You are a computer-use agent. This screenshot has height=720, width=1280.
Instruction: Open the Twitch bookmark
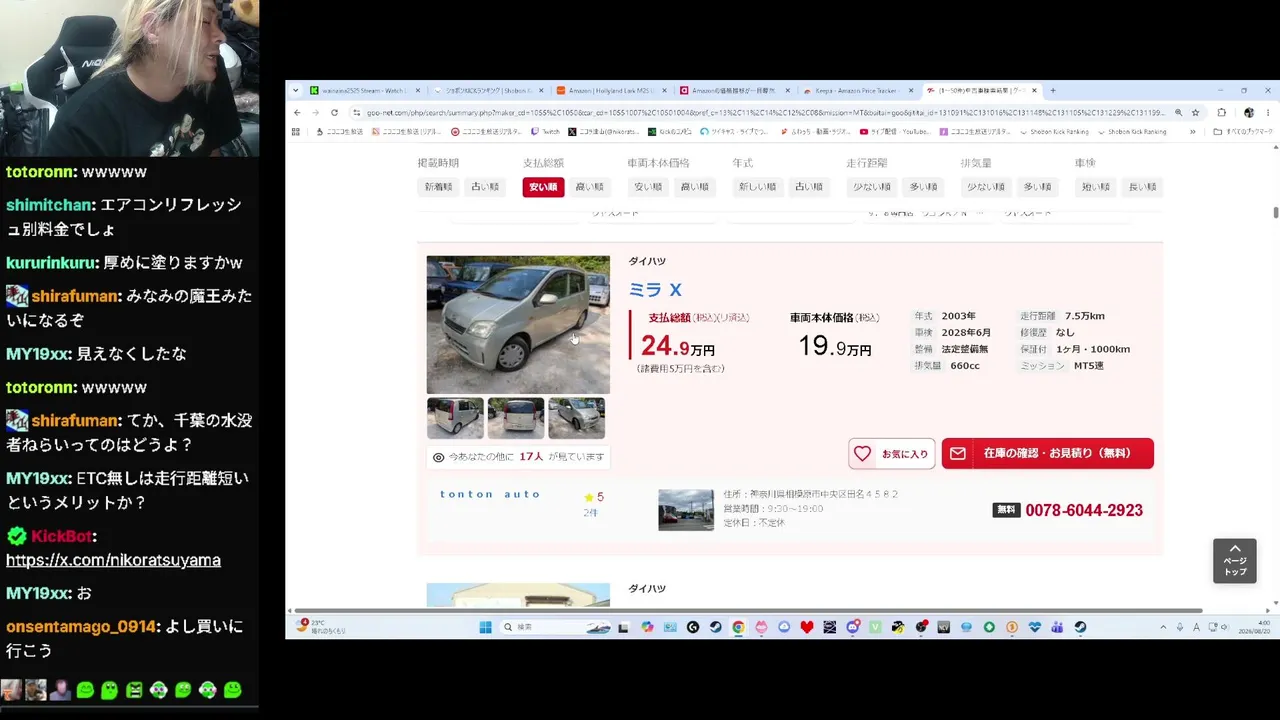[x=546, y=132]
